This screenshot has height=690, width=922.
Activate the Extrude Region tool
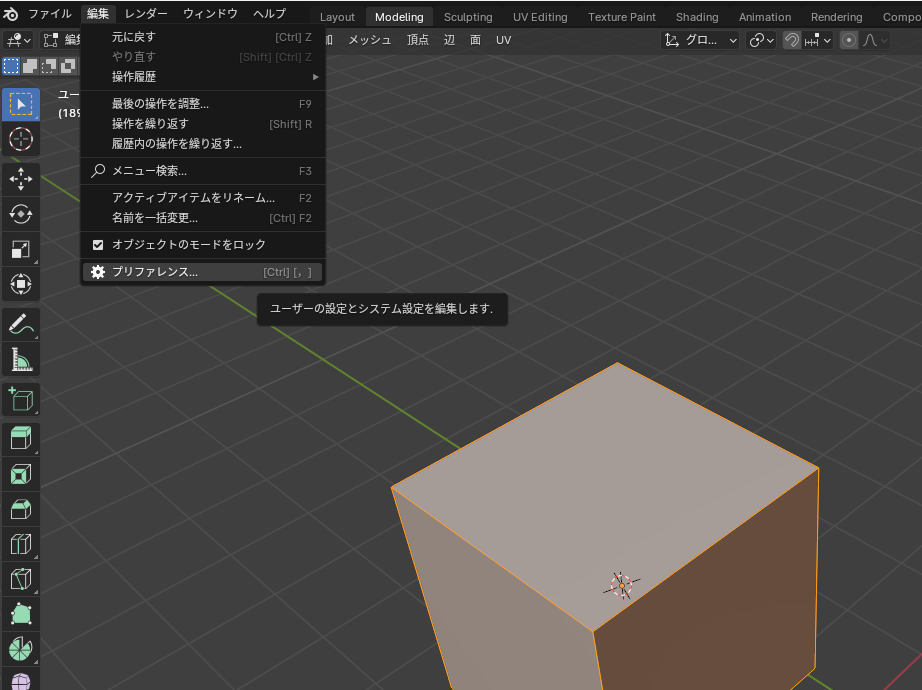coord(20,438)
